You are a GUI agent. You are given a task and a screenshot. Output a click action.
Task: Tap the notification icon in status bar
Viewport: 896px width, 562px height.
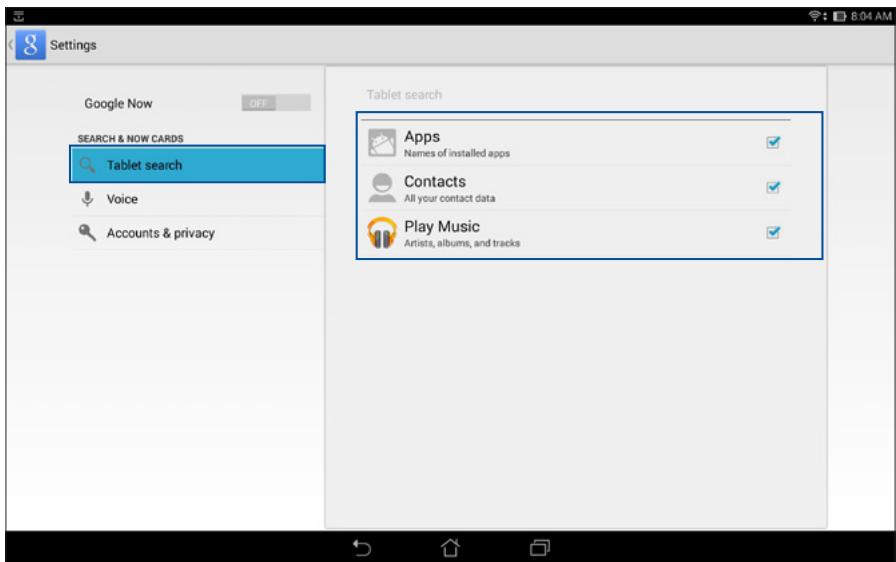18,16
